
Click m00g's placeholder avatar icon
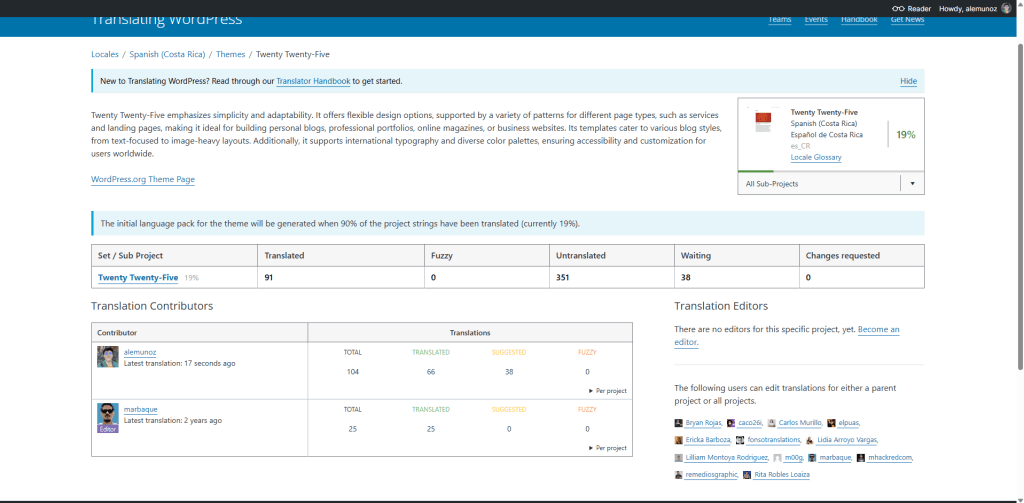(x=777, y=458)
